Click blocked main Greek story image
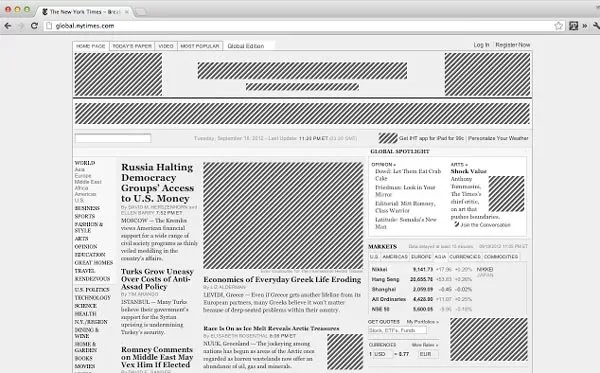Viewport: 600px width, 373px height. click(x=283, y=215)
